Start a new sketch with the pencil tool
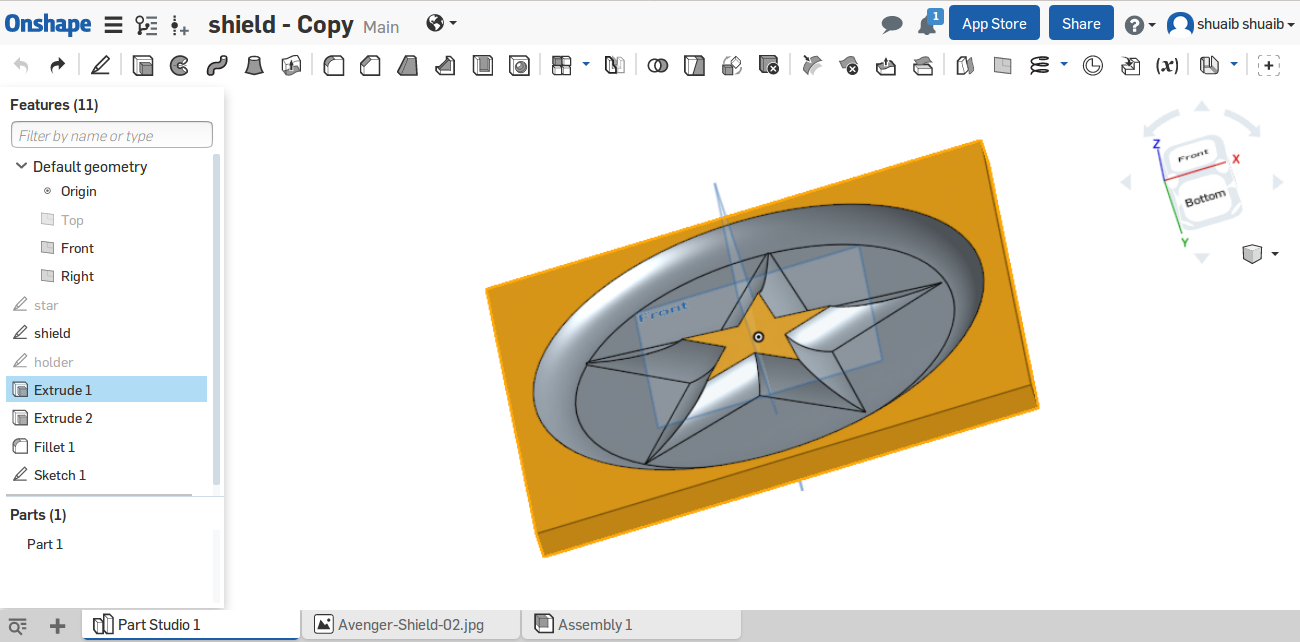Screen dimensions: 1300x642 coord(100,66)
